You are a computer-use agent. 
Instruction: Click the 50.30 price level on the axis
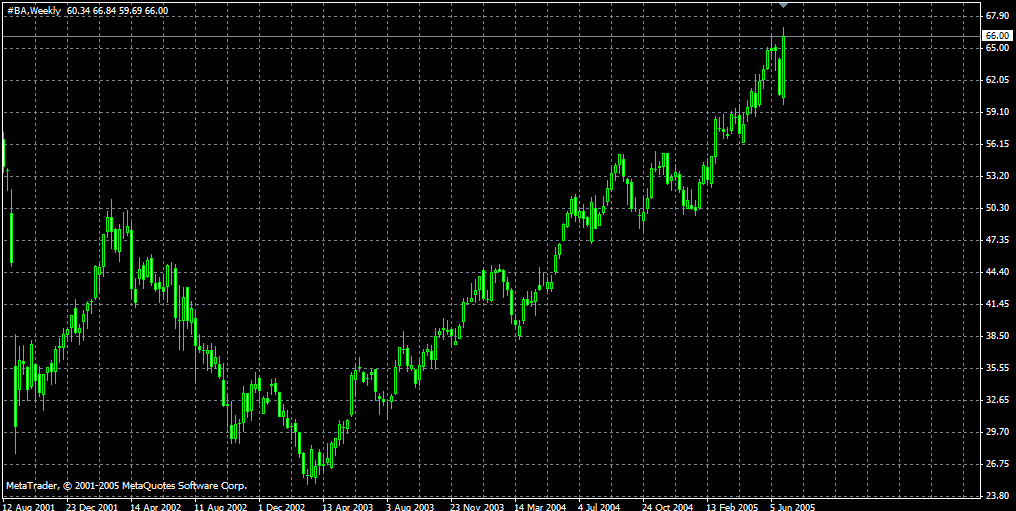pos(997,208)
